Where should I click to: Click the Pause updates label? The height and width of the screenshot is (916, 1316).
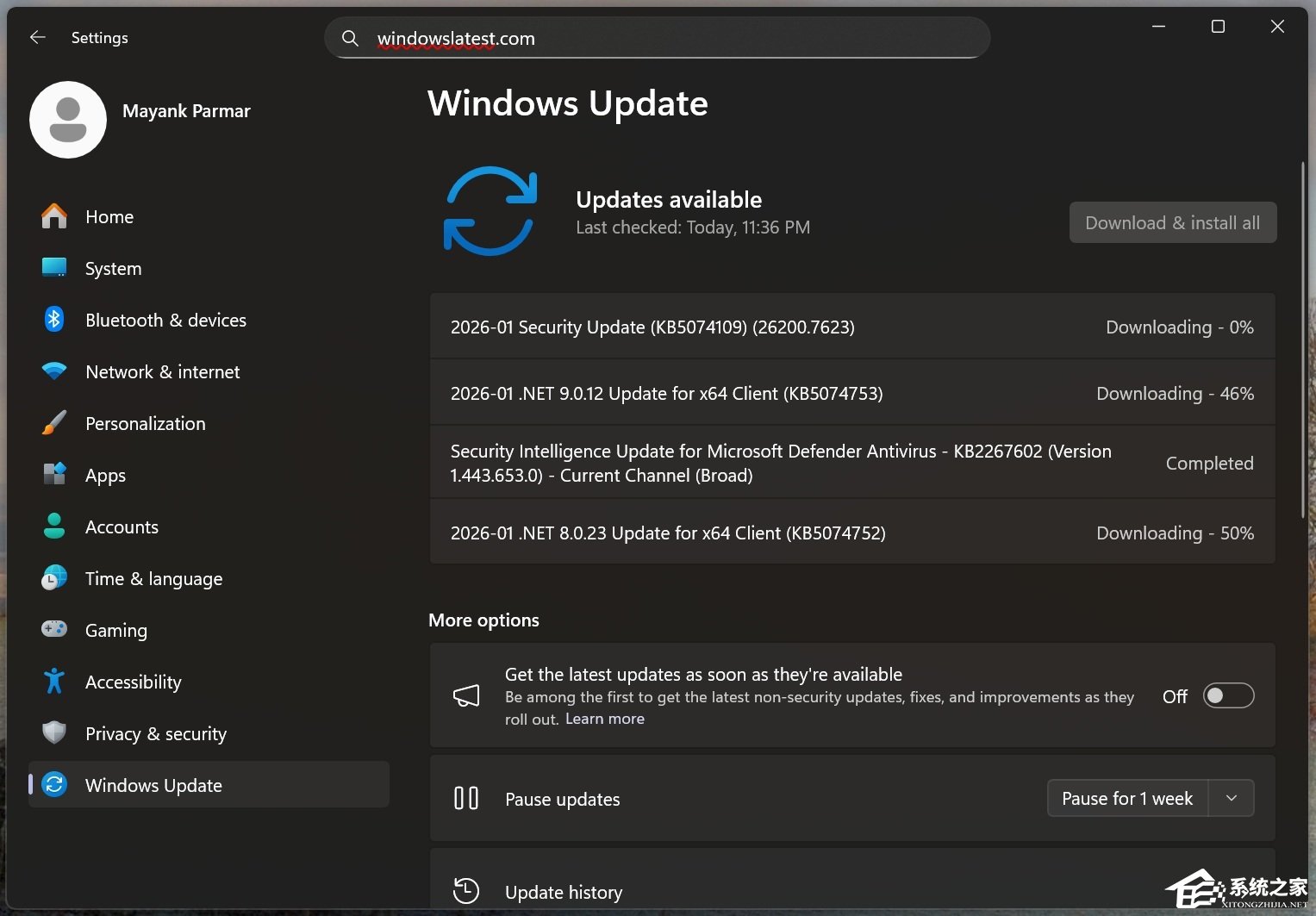pos(563,799)
